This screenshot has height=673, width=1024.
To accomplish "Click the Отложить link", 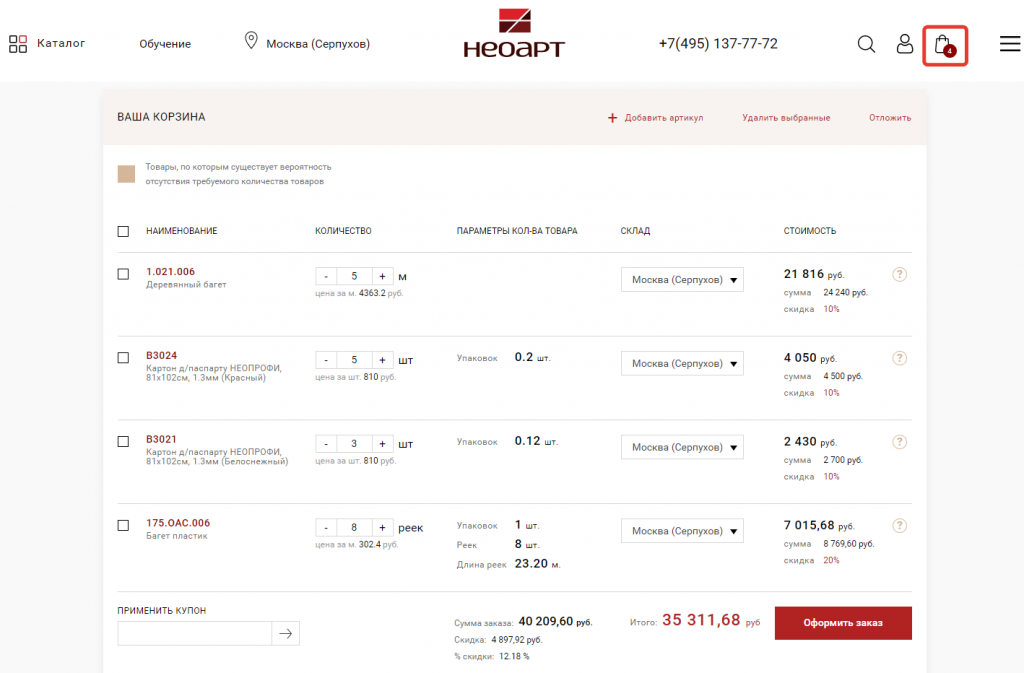I will point(889,118).
